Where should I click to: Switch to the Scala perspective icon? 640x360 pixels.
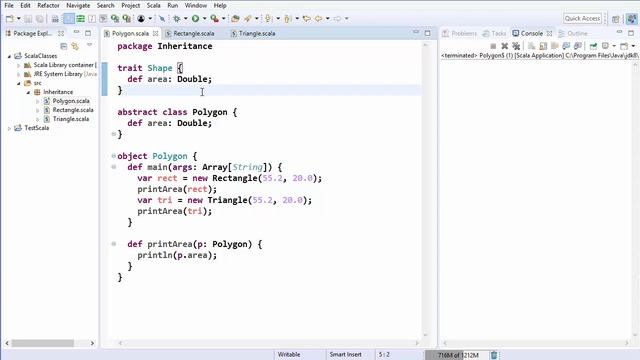[631, 18]
